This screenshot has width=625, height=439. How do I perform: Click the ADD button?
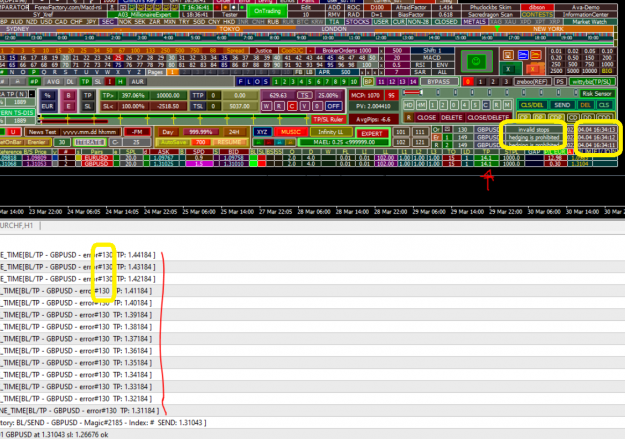pos(334,7)
